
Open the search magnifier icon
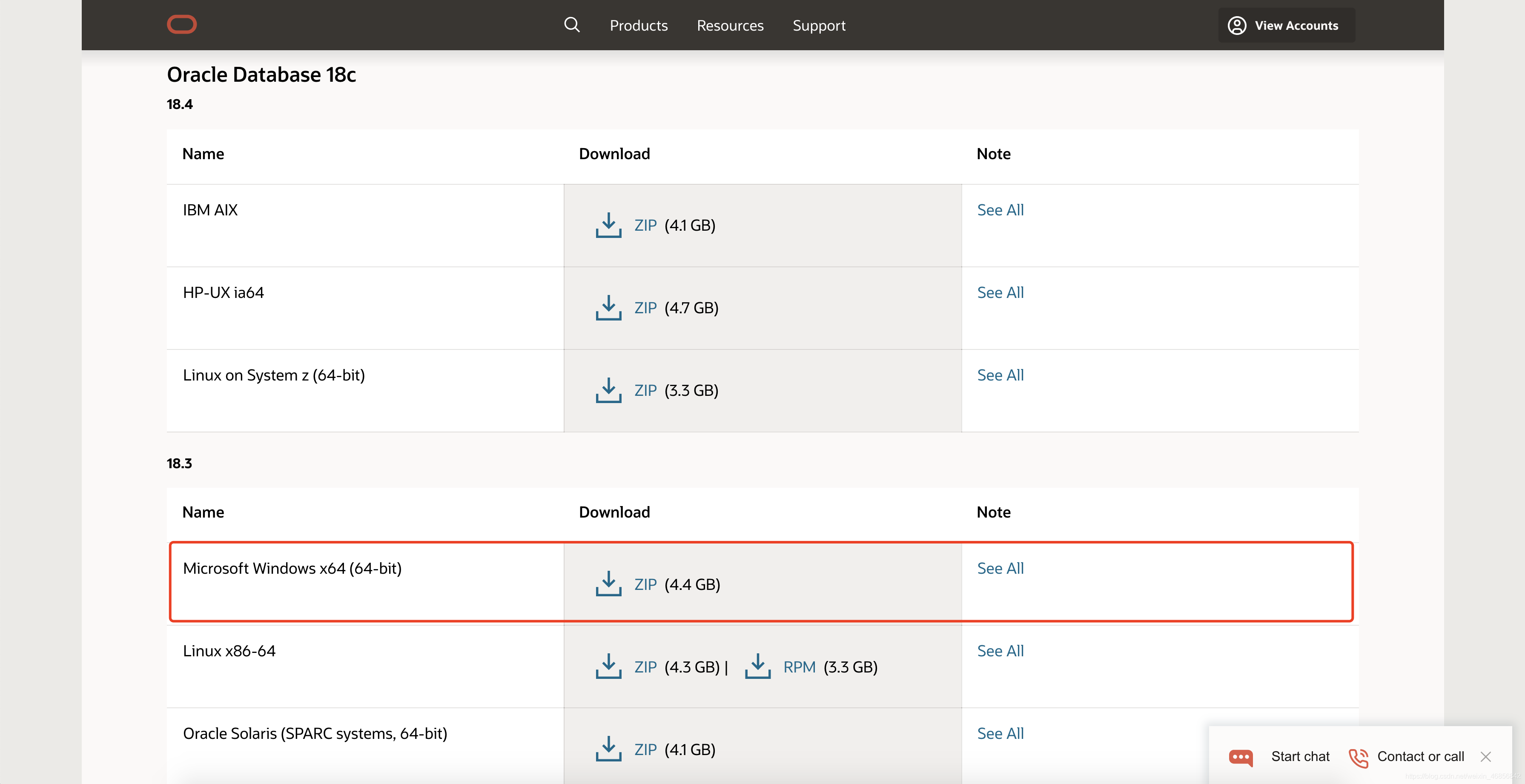click(571, 25)
